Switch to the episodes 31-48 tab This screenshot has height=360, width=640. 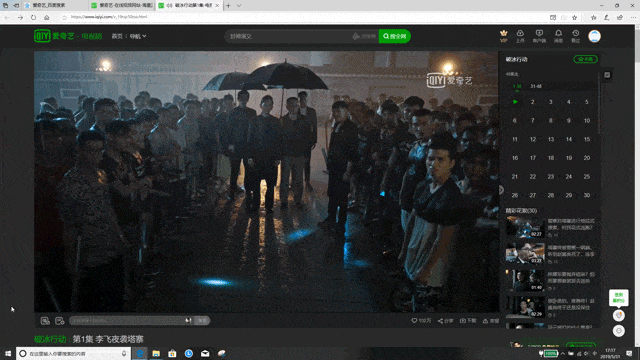pos(536,86)
